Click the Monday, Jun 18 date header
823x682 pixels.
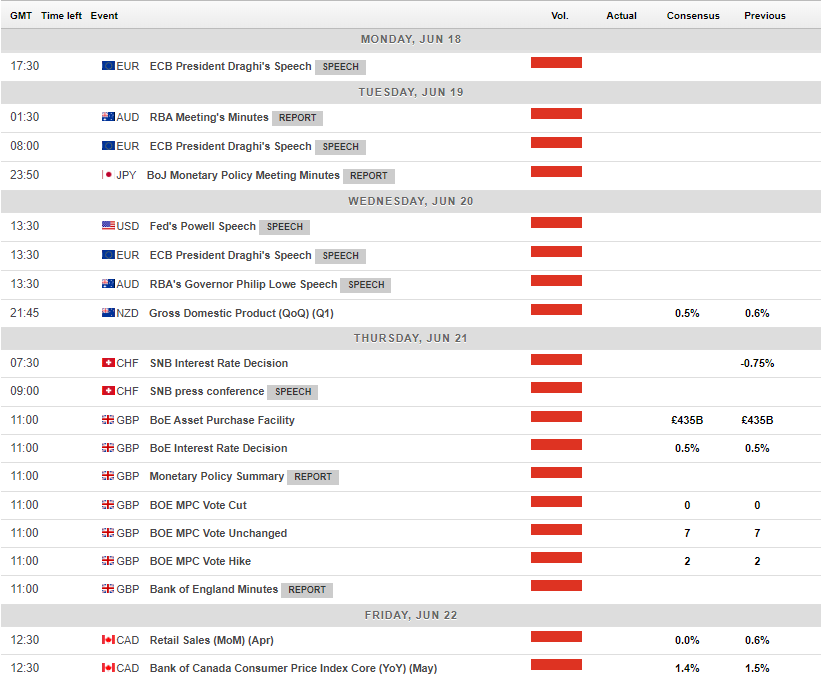coord(411,39)
